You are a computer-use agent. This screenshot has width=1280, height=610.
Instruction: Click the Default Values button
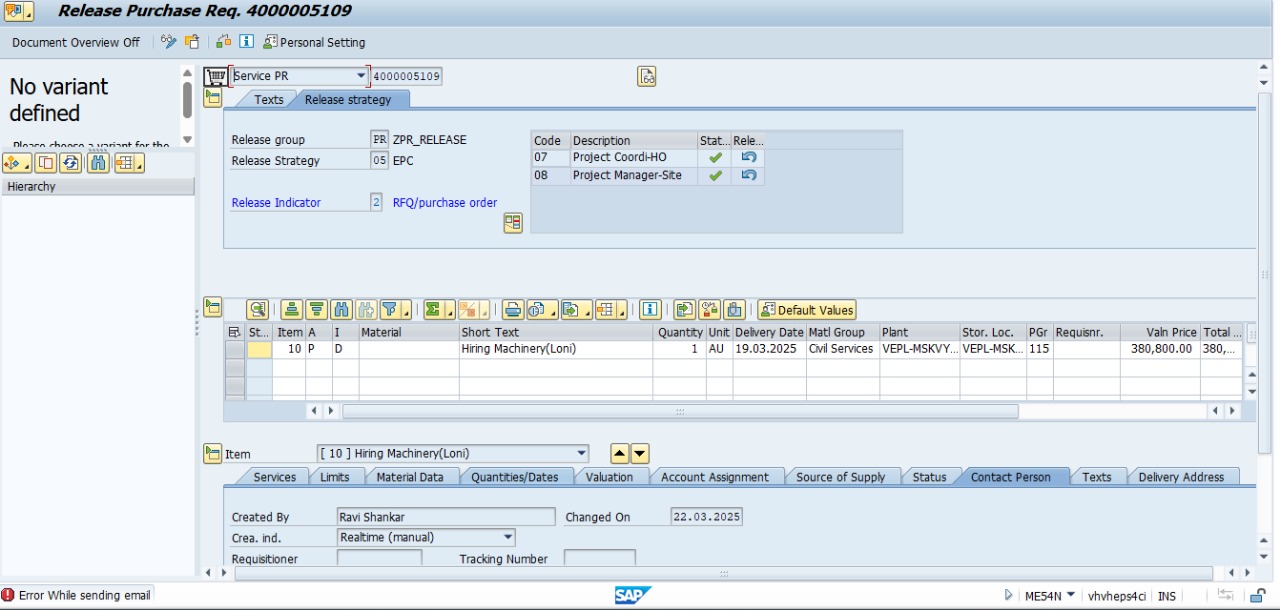point(807,310)
